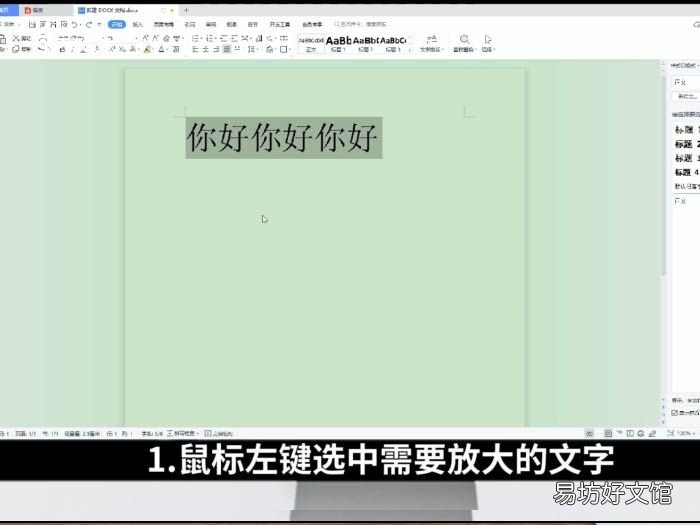Click the font color A icon

[162, 49]
